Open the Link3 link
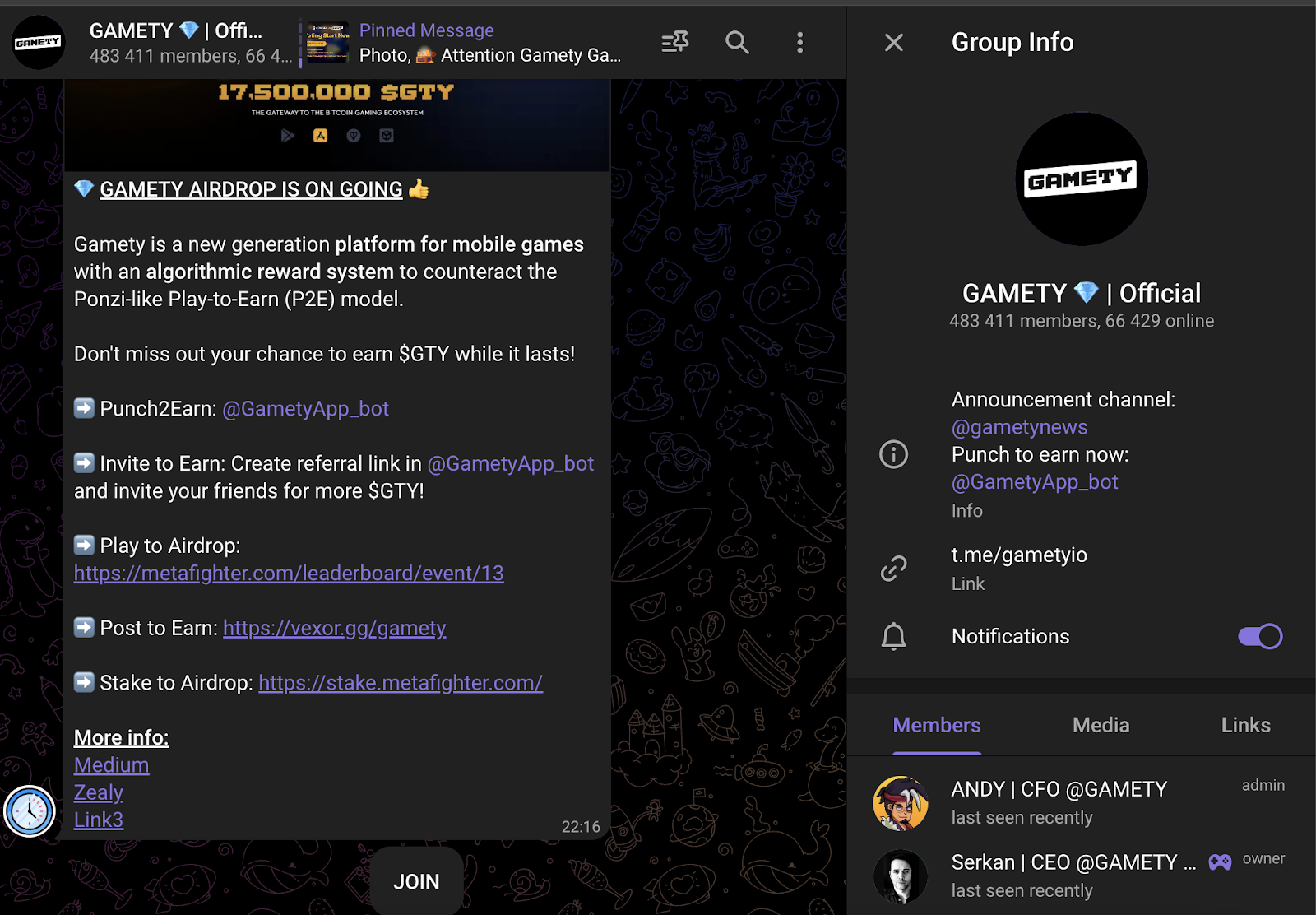1316x915 pixels. coord(99,820)
